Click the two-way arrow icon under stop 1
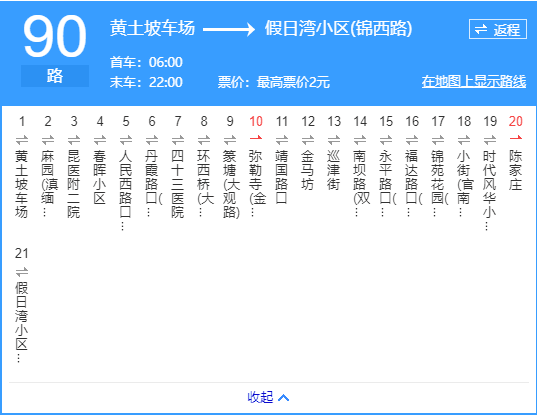This screenshot has width=537, height=416. (x=22, y=140)
